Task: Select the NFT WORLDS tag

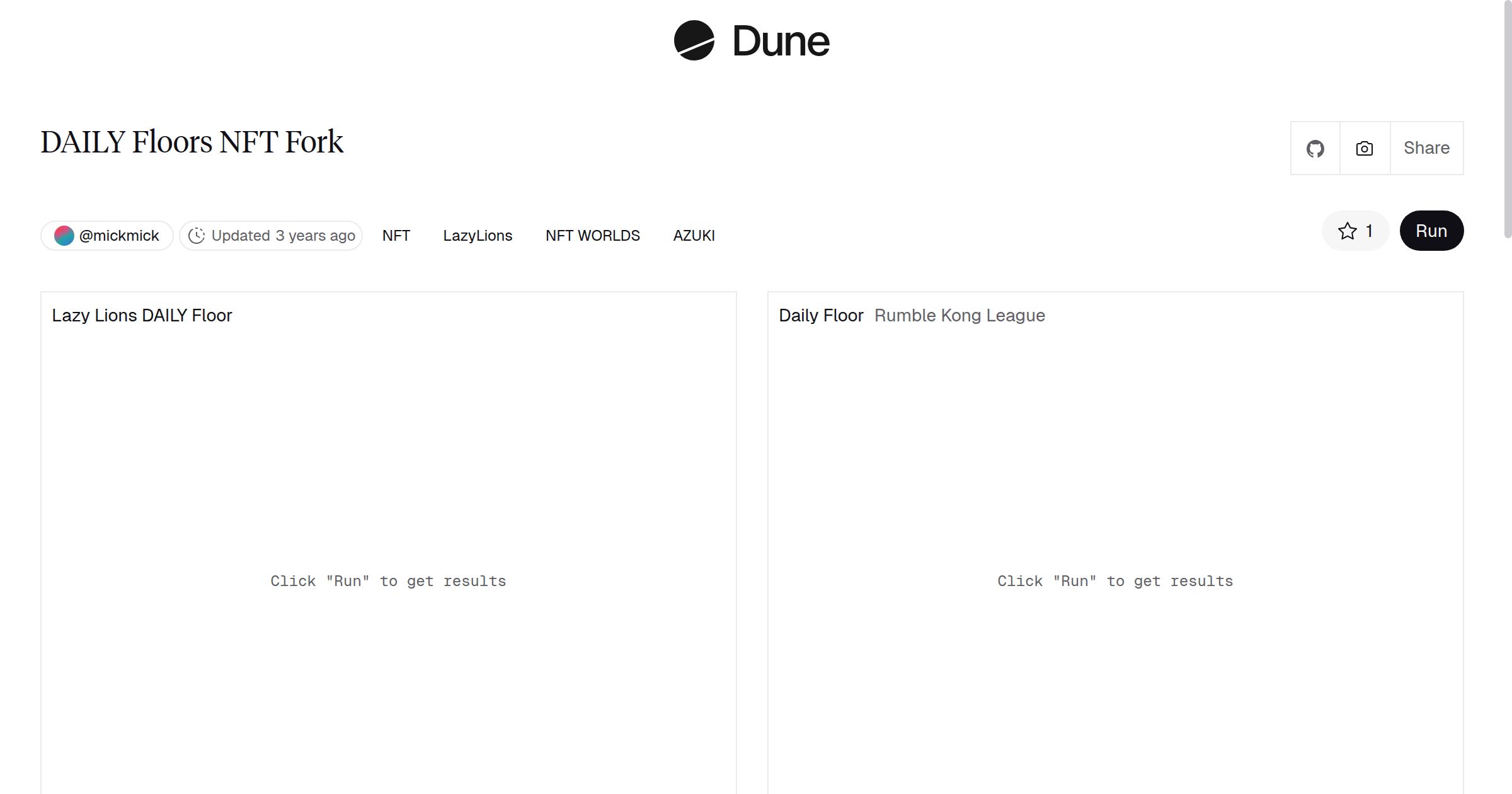Action: click(592, 236)
